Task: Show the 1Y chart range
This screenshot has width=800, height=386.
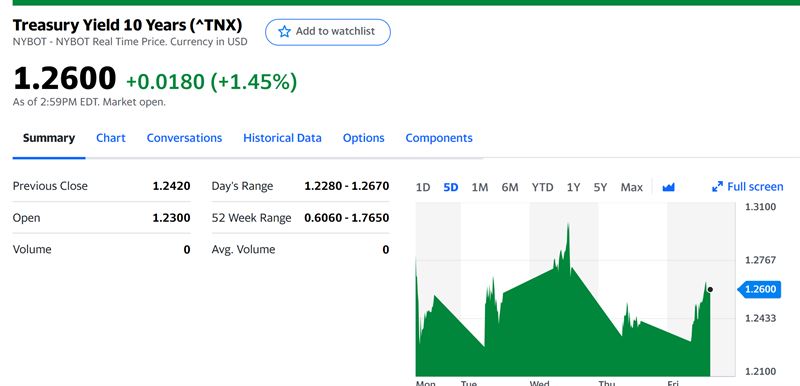Action: [x=573, y=187]
